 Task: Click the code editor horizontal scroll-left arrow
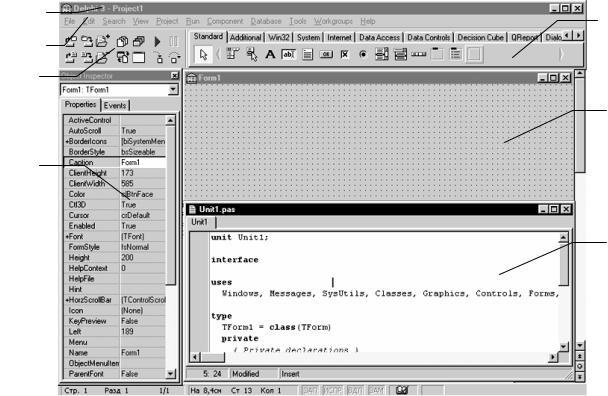pos(195,357)
